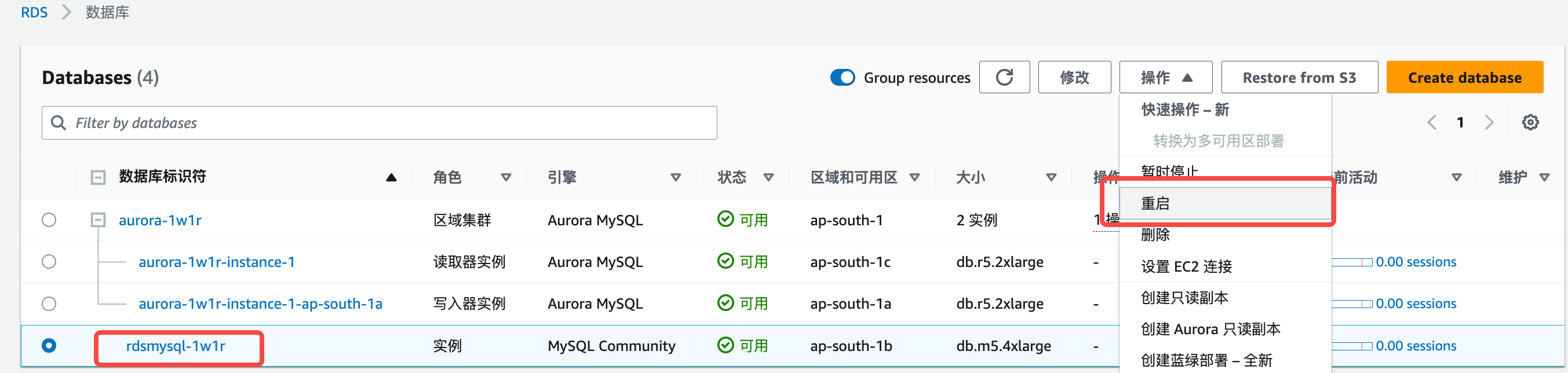Select radio button for rdsmysql-1w1r

pyautogui.click(x=49, y=346)
